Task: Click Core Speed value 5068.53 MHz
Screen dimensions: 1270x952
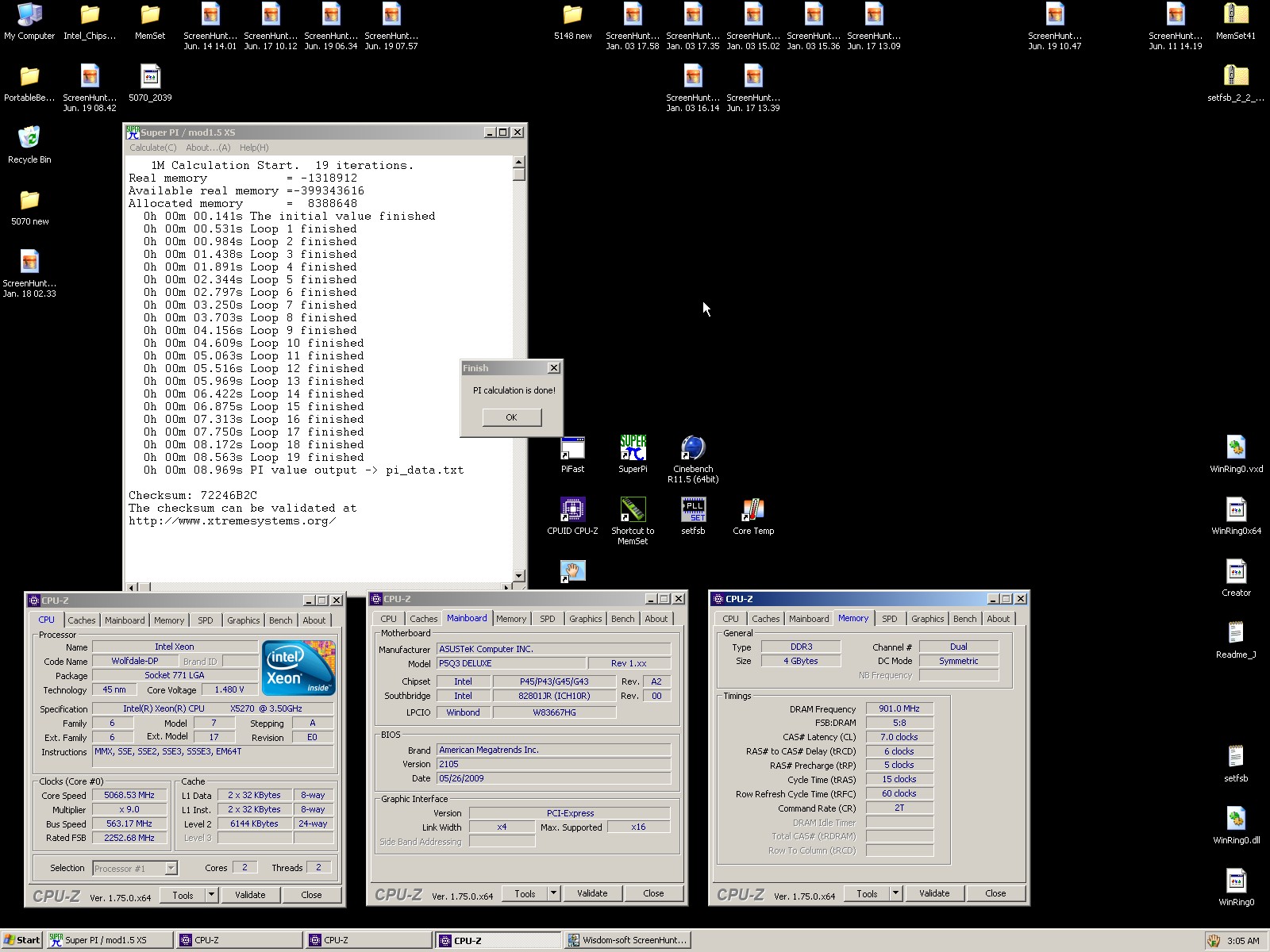Action: click(x=129, y=796)
